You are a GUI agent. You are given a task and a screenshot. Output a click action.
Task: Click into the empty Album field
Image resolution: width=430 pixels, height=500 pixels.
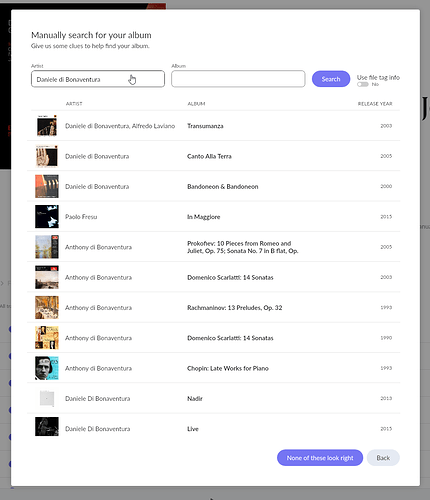point(238,79)
